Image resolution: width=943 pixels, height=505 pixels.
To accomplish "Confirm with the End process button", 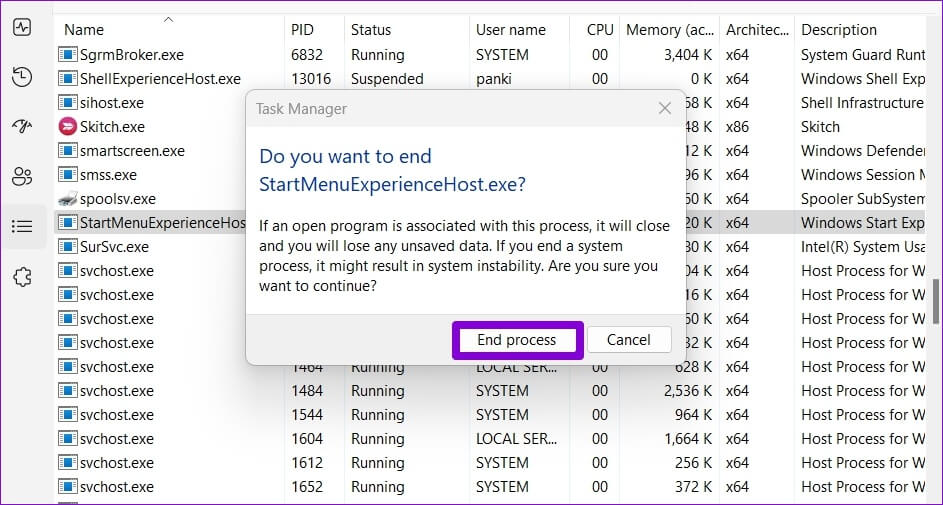I will tap(517, 340).
